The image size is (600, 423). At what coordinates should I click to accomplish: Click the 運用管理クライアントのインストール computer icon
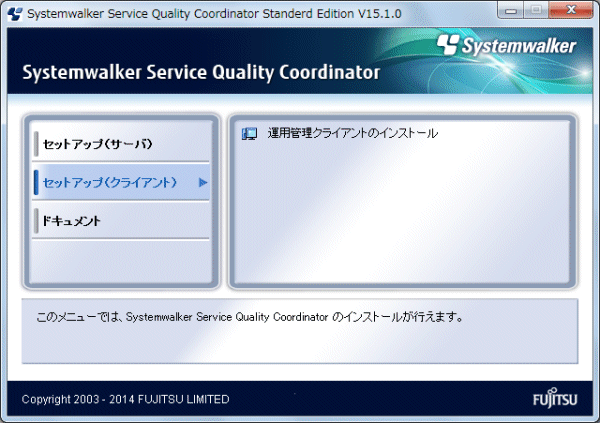(x=249, y=134)
